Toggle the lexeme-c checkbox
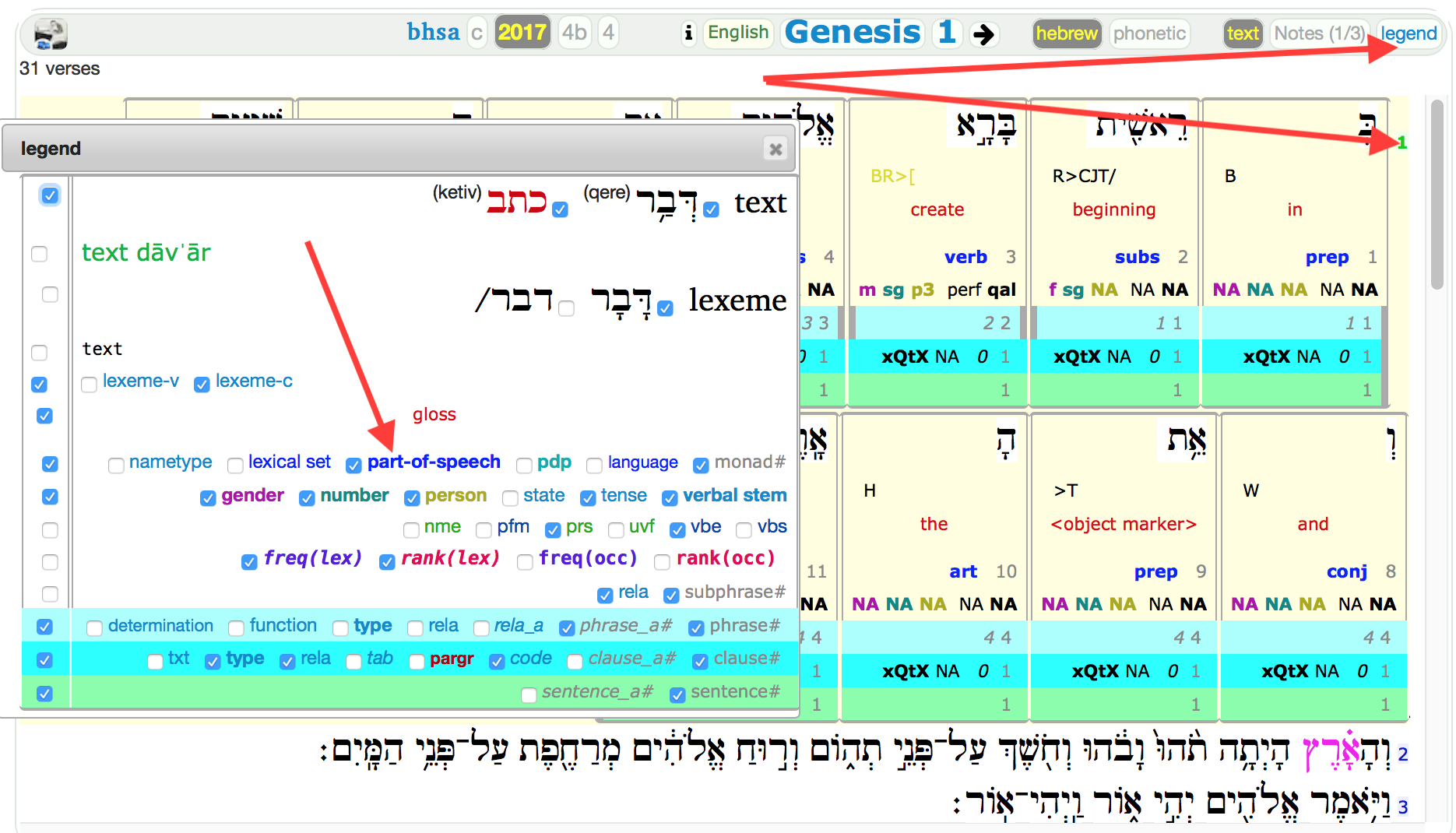Screen dimensions: 1456x833 pos(202,384)
